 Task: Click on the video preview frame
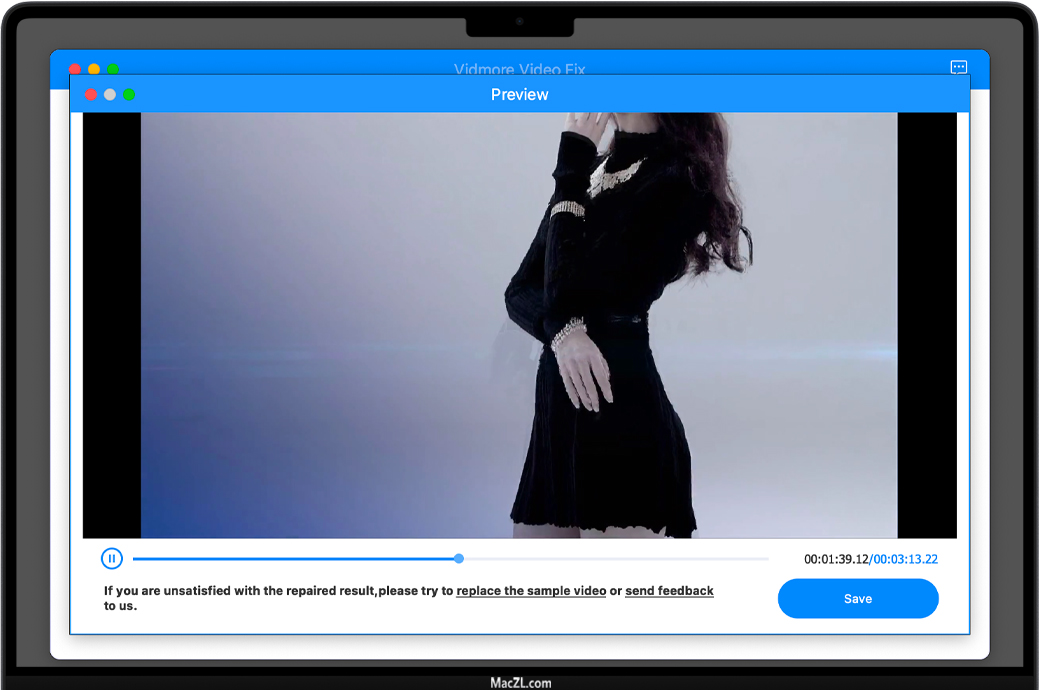tap(518, 325)
